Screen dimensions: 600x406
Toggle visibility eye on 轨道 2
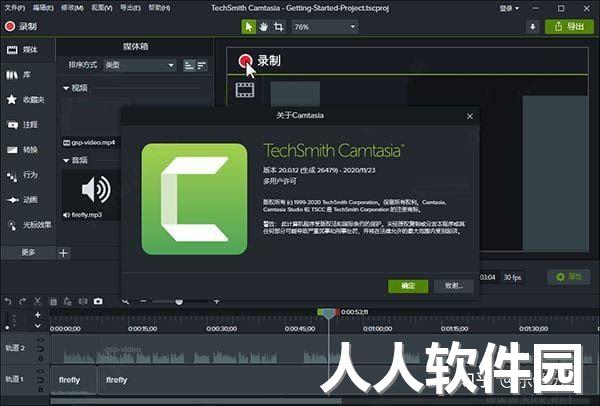(40, 339)
